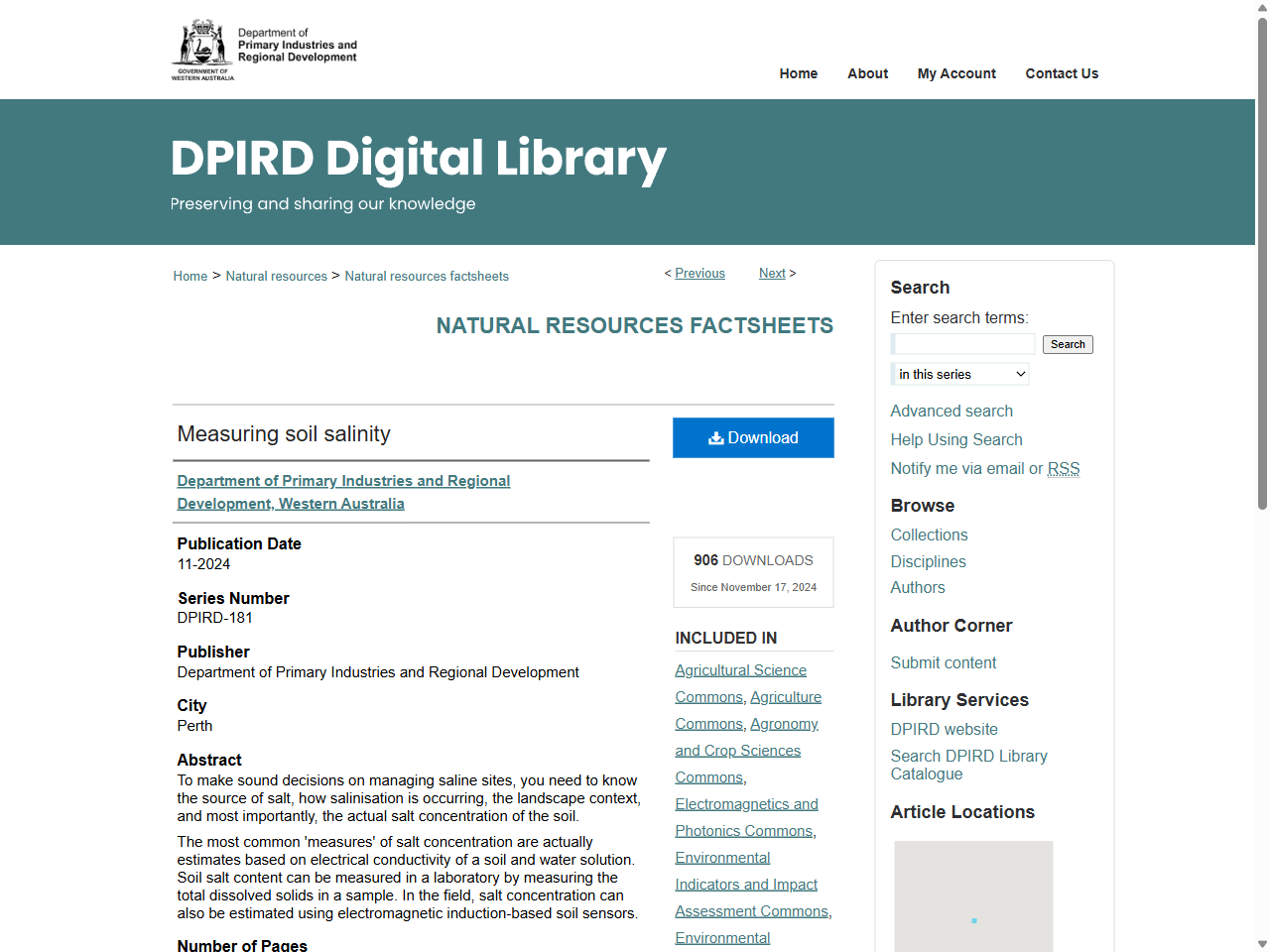
Task: Go to the Next record link
Action: (772, 274)
